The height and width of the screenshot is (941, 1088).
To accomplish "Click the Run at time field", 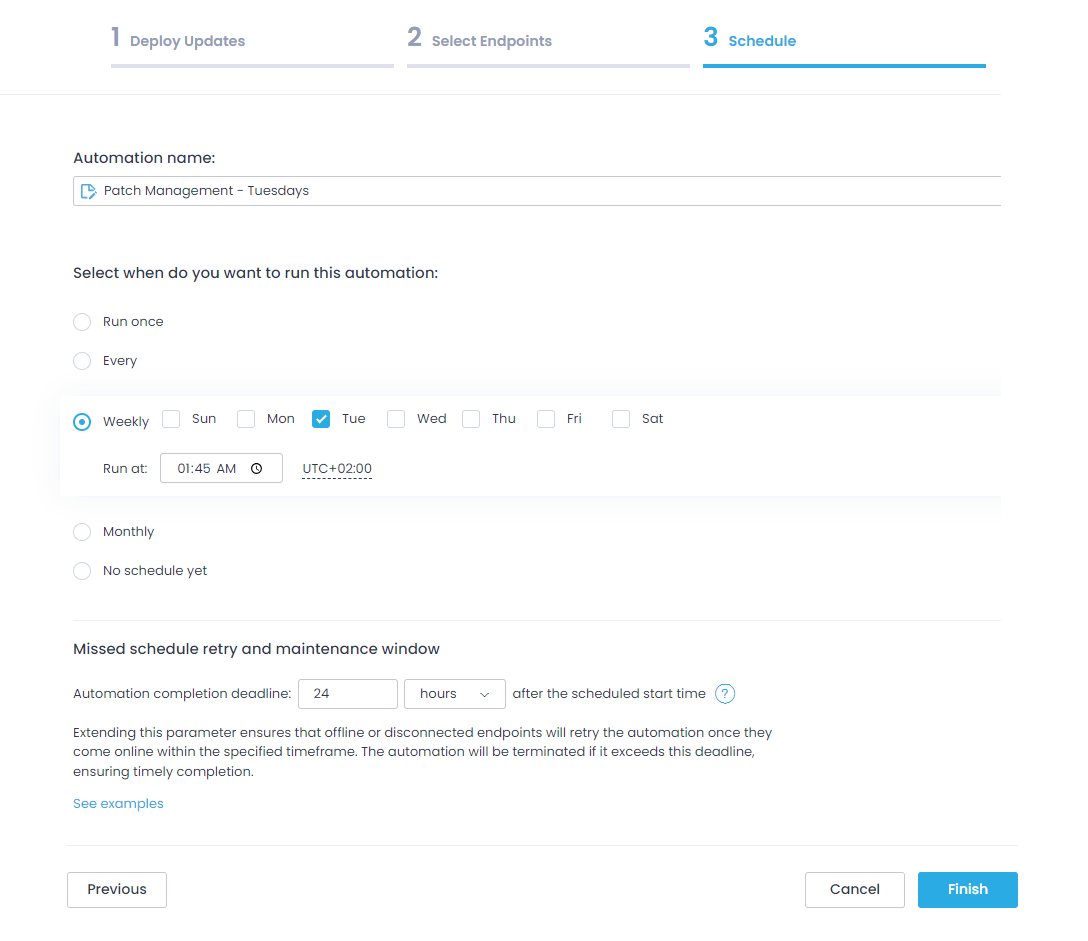I will (x=221, y=468).
